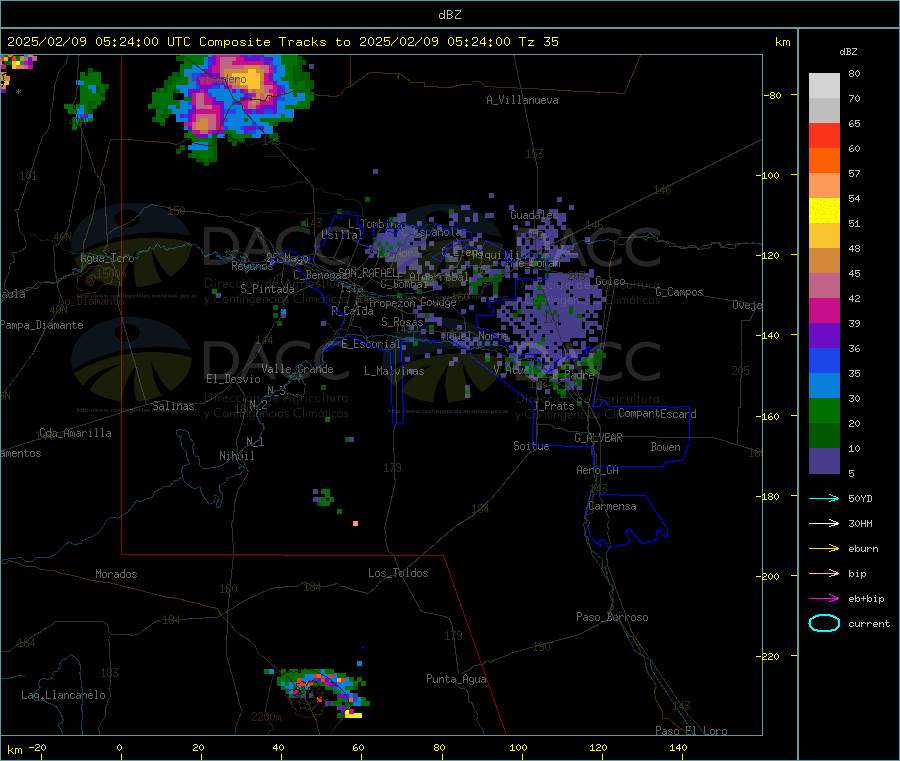
Task: Click the 'Pampa_Diamante' map label
Action: pos(42,325)
